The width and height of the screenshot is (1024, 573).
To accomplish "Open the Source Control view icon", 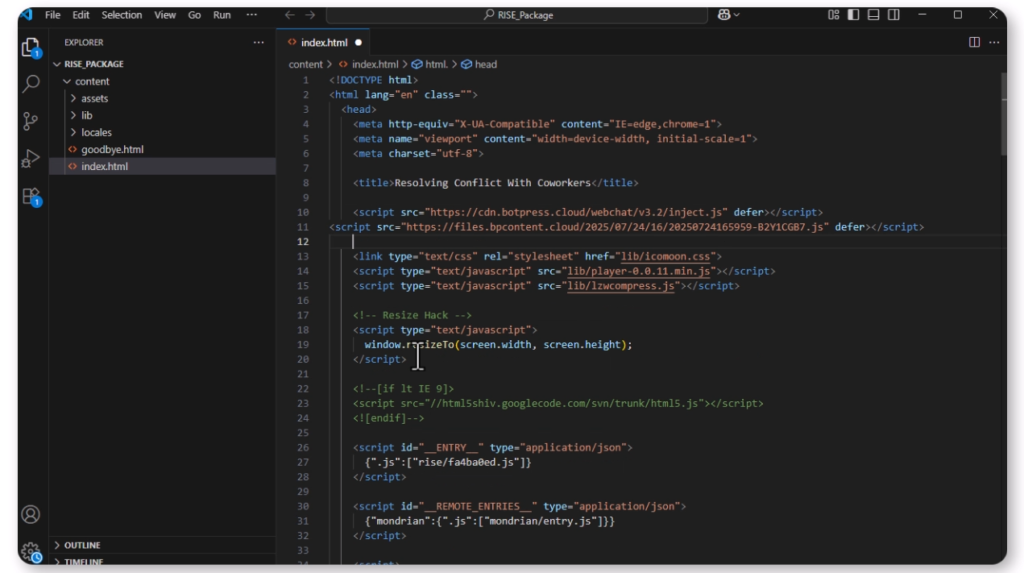I will (31, 121).
